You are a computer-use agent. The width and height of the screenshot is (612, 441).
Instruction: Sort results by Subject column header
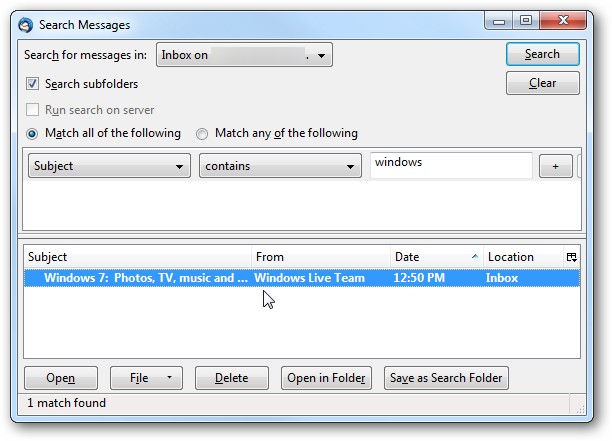[137, 257]
